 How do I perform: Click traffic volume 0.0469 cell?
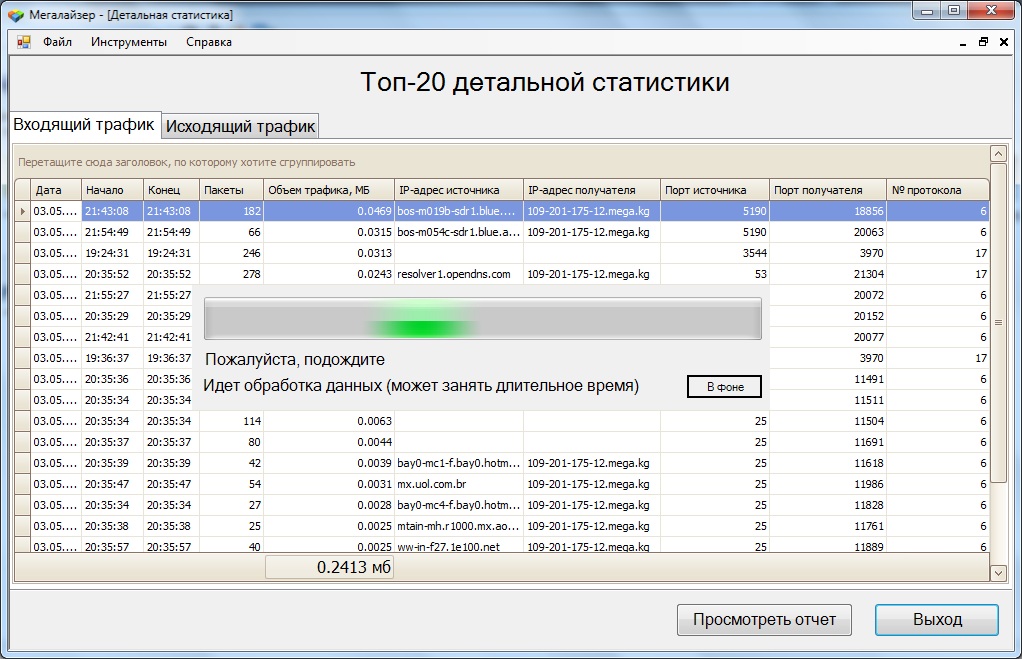pyautogui.click(x=329, y=211)
